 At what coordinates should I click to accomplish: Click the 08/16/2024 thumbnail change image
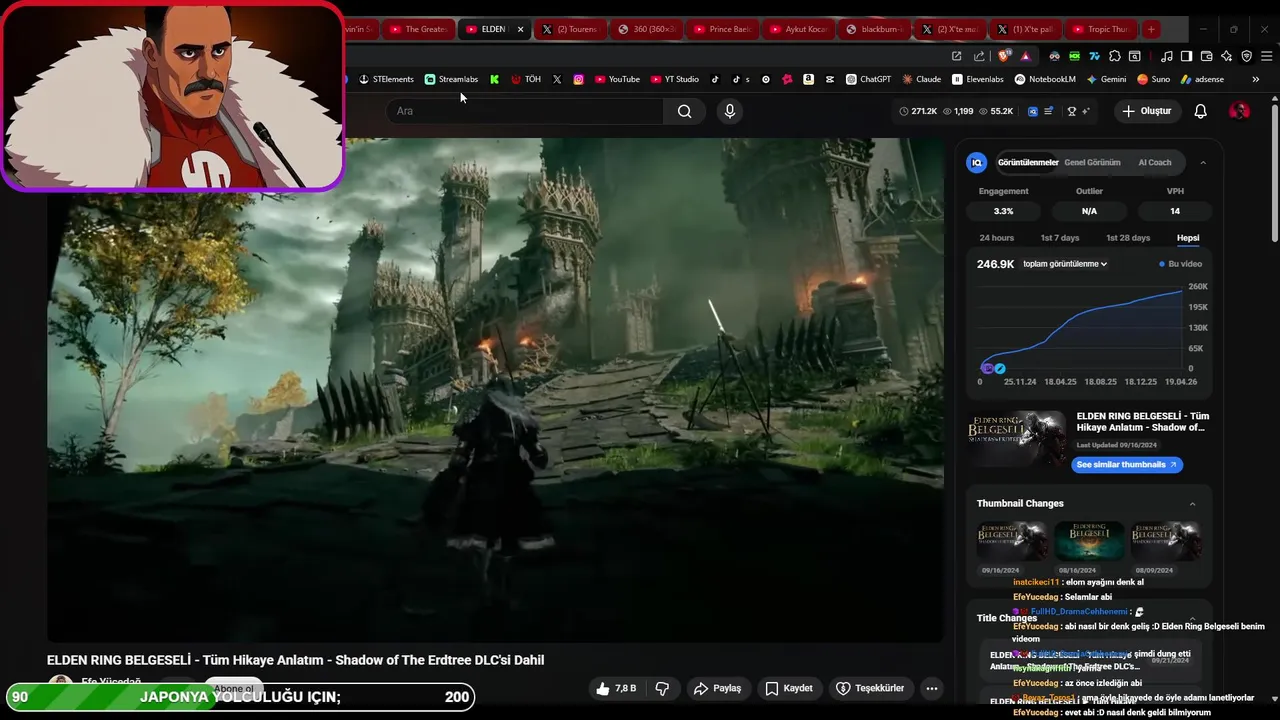(x=1089, y=541)
